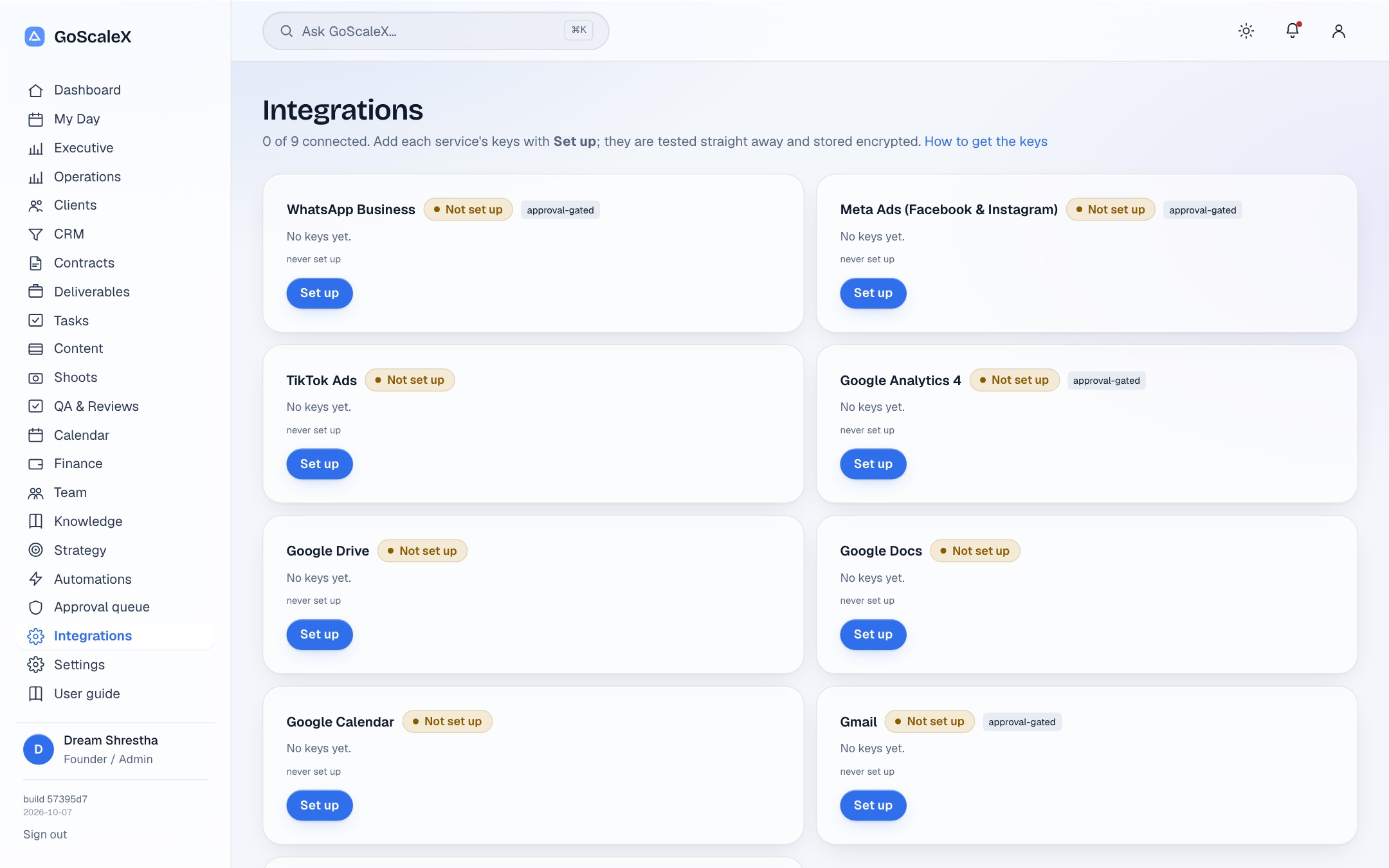Click the Contracts document icon
This screenshot has width=1389, height=868.
click(36, 264)
